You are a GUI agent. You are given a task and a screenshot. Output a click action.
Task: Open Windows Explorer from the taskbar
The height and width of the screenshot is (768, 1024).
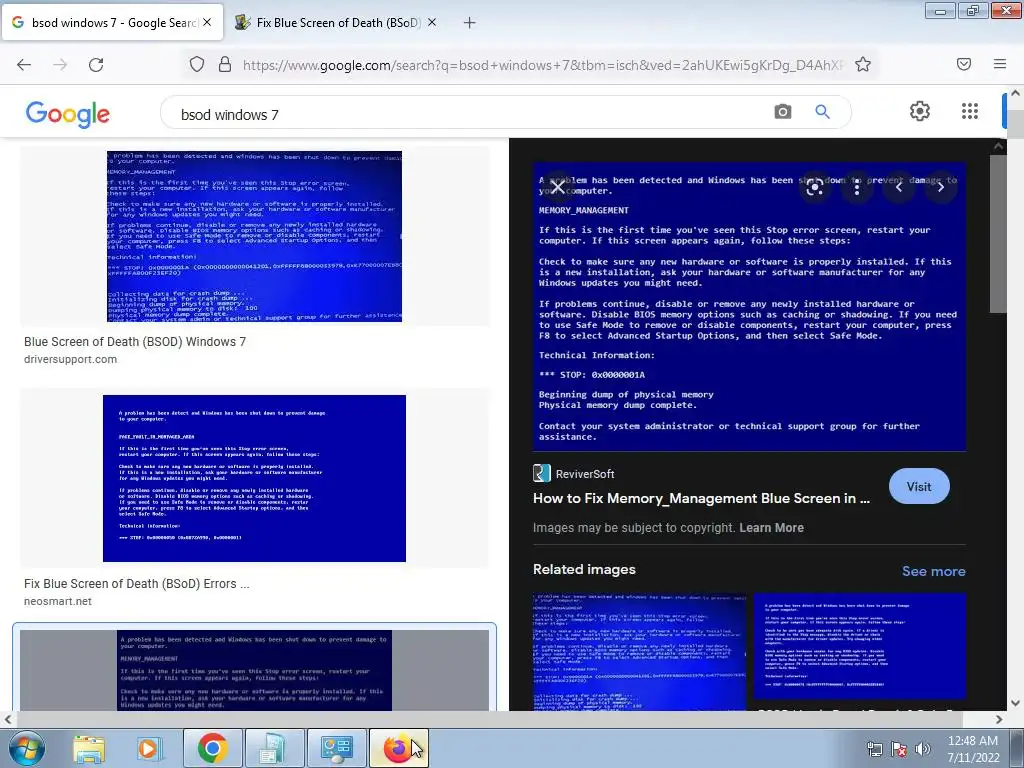point(88,748)
